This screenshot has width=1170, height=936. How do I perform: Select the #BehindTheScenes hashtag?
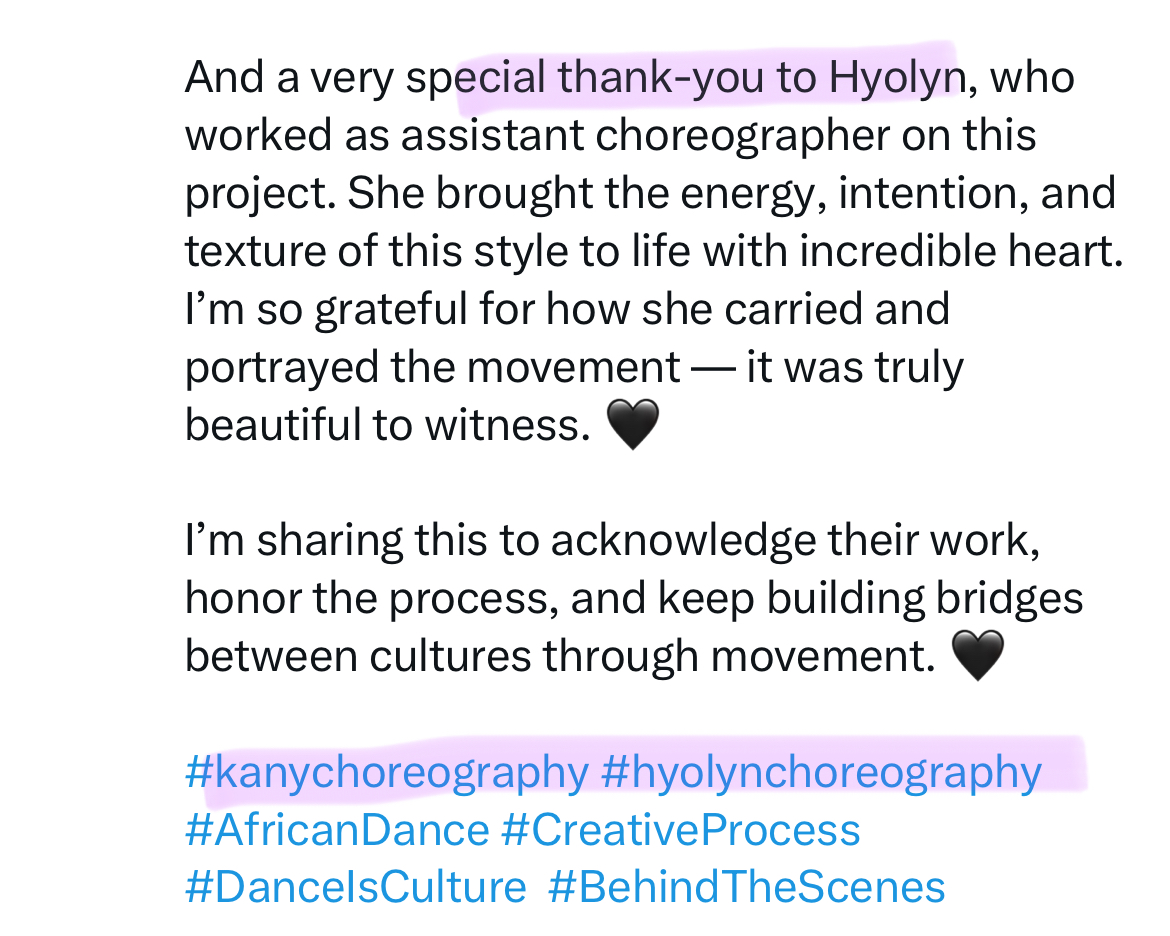pyautogui.click(x=746, y=888)
